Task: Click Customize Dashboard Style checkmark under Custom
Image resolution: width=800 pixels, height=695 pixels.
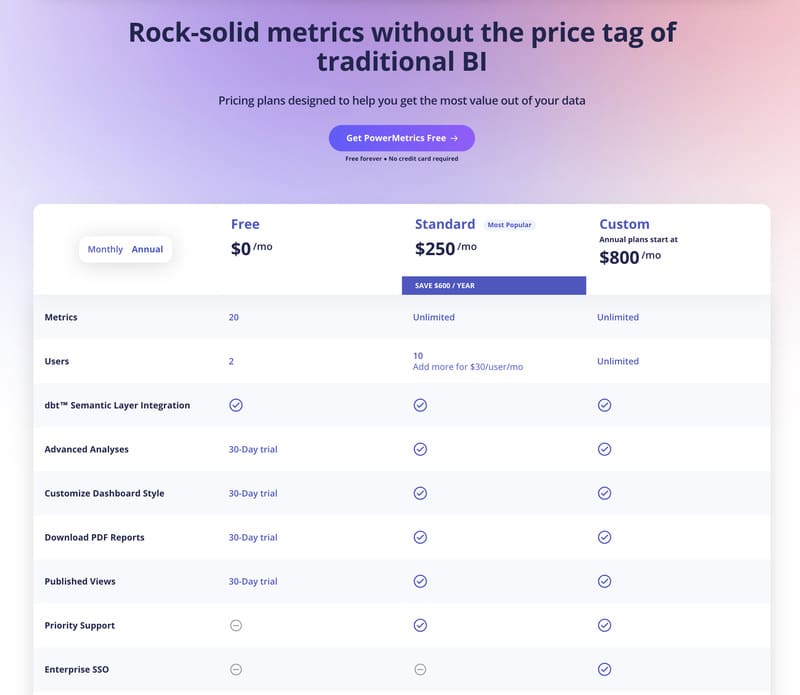Action: point(604,493)
